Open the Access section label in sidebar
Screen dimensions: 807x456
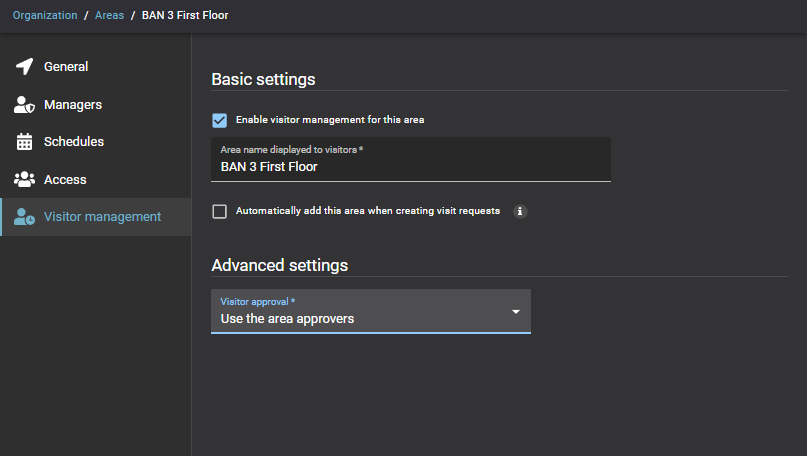tap(65, 180)
